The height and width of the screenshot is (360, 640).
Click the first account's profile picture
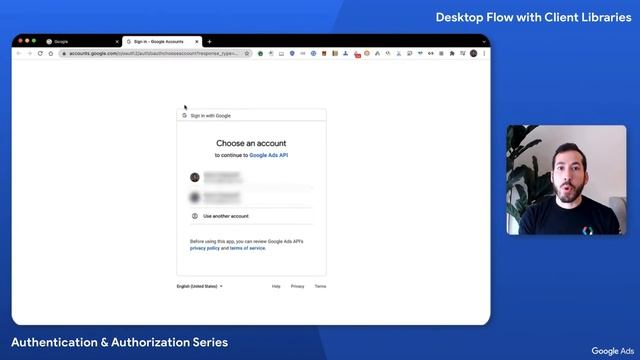[195, 177]
